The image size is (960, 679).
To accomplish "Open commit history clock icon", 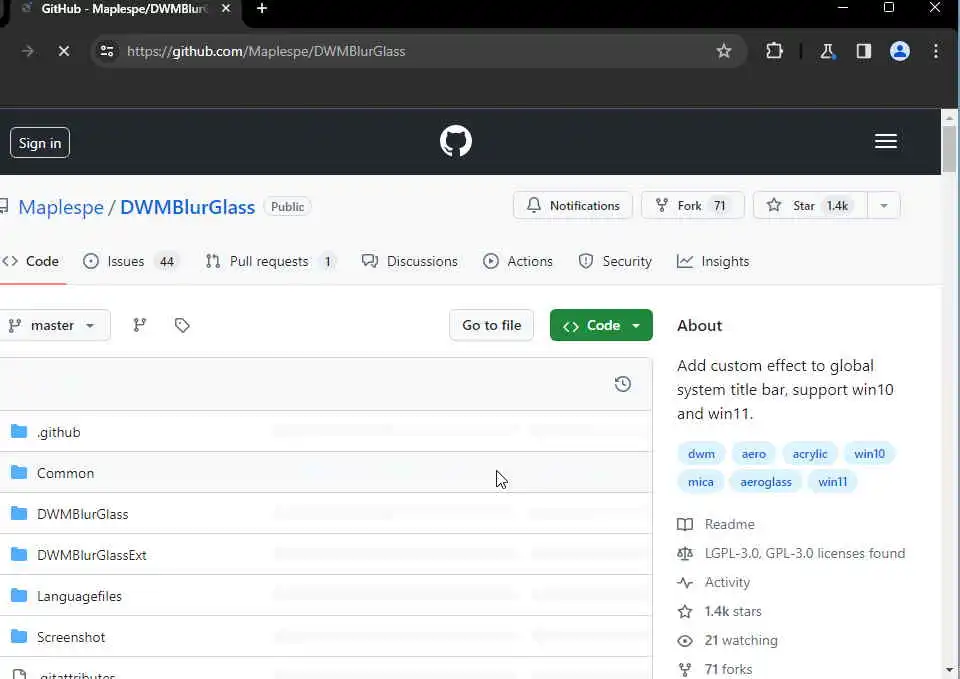I will [x=623, y=384].
